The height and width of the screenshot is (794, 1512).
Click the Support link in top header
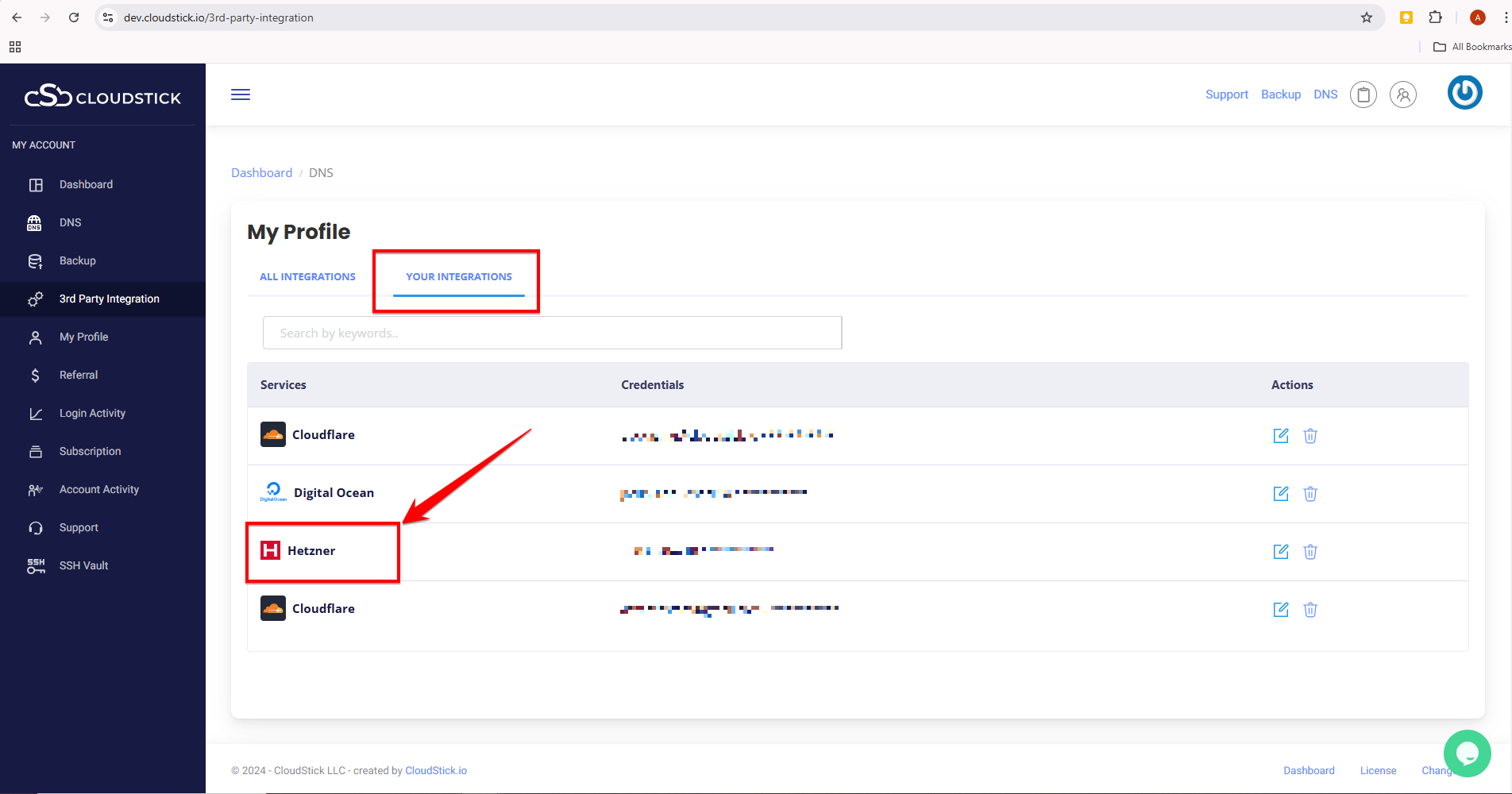click(x=1226, y=94)
